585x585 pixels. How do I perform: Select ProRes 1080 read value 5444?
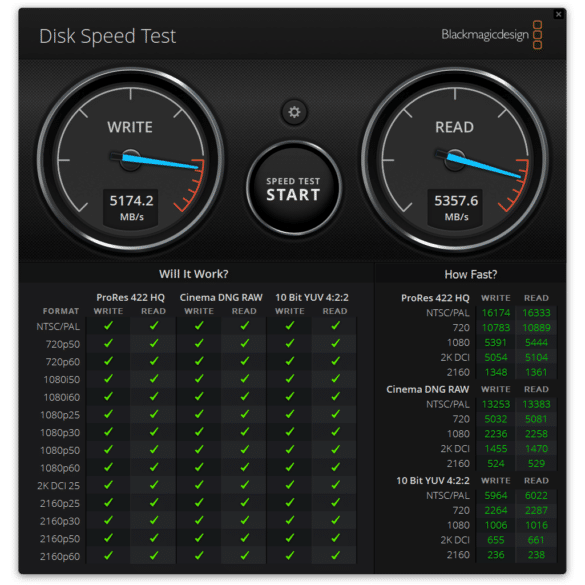[536, 342]
